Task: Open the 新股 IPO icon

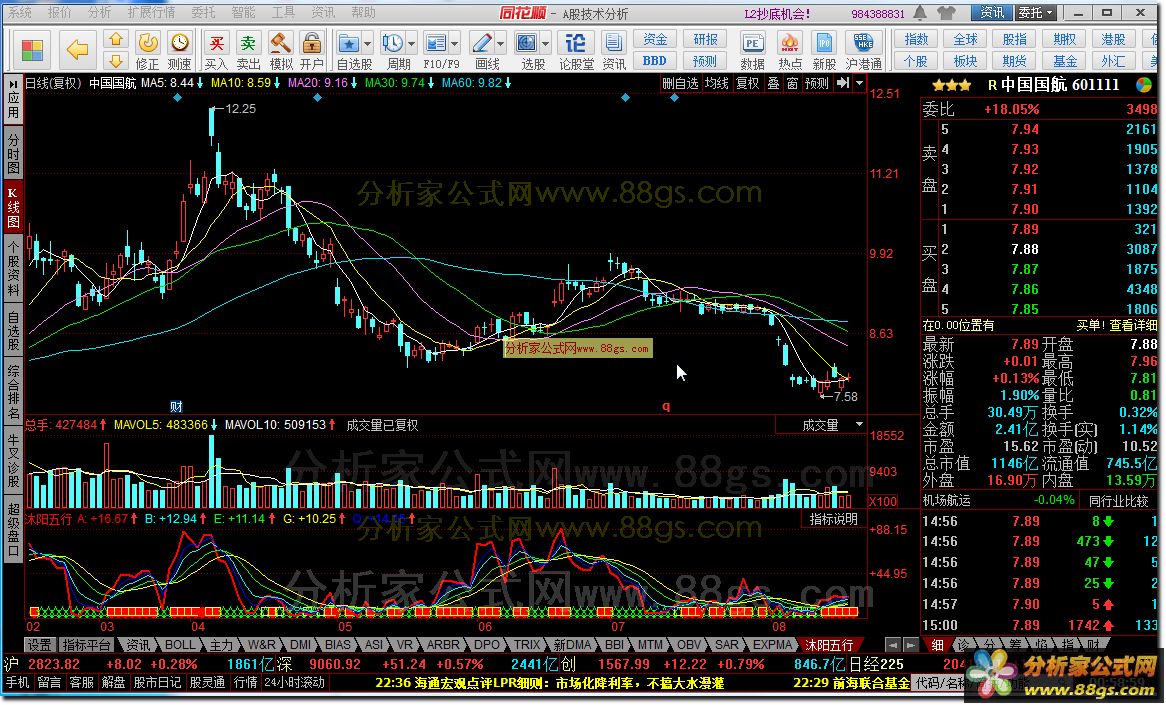Action: [x=824, y=51]
